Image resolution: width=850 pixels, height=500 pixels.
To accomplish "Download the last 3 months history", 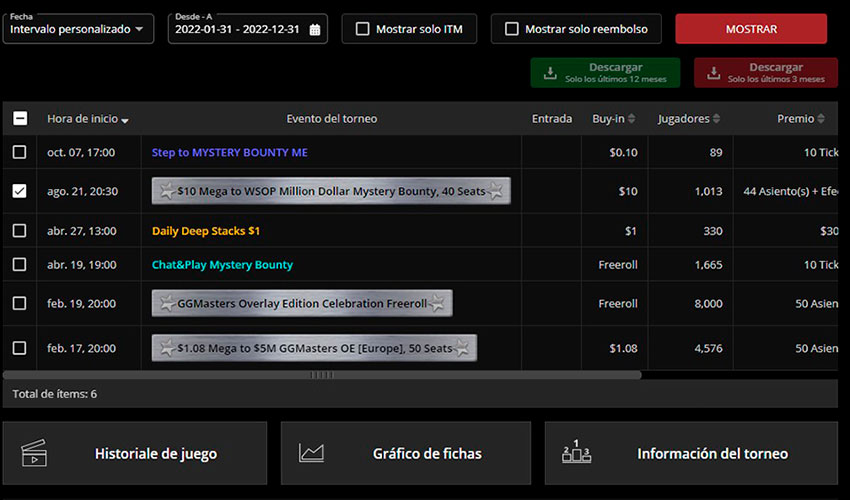I will tap(765, 73).
